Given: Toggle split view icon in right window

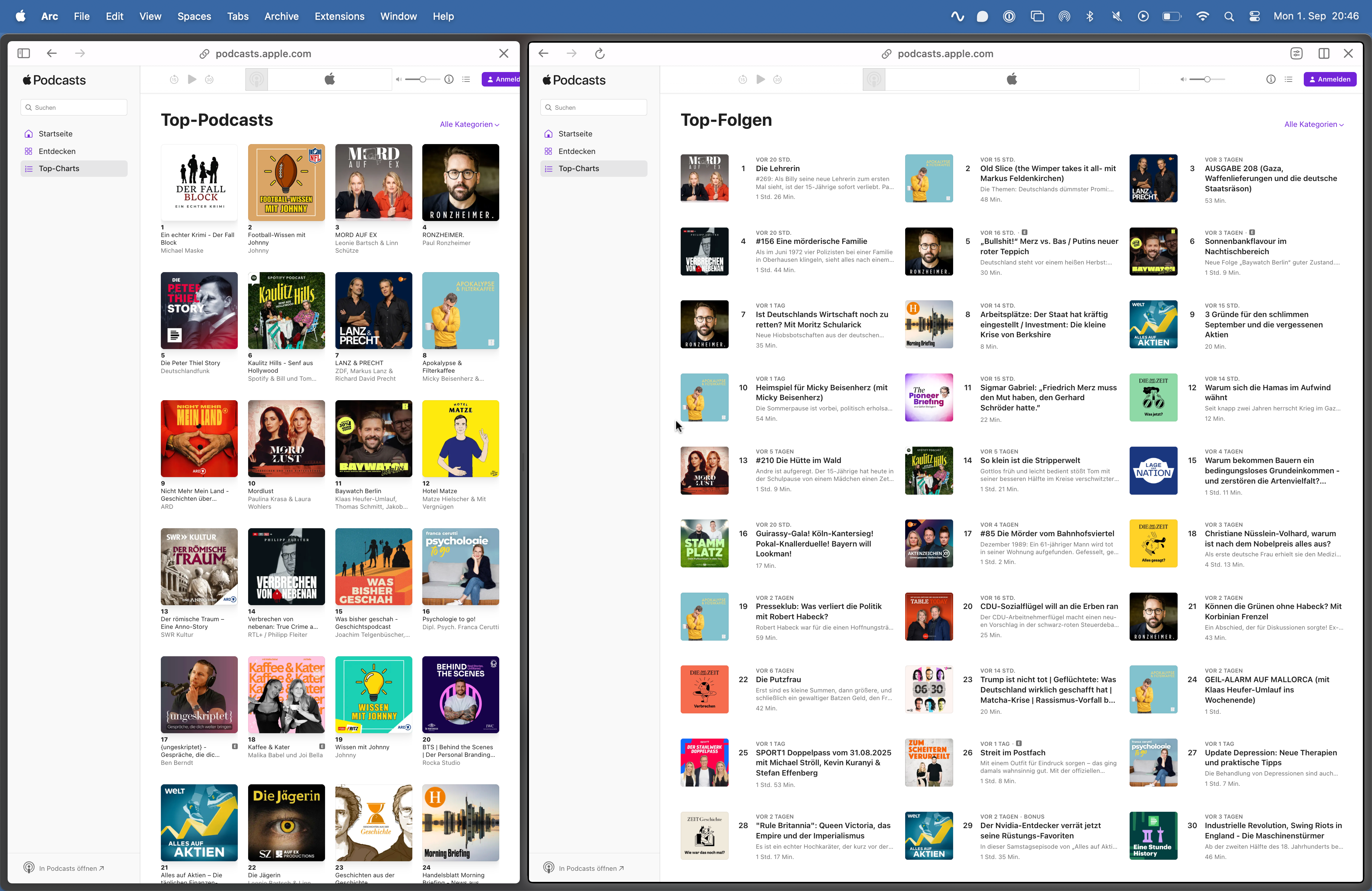Looking at the screenshot, I should click(x=1324, y=54).
